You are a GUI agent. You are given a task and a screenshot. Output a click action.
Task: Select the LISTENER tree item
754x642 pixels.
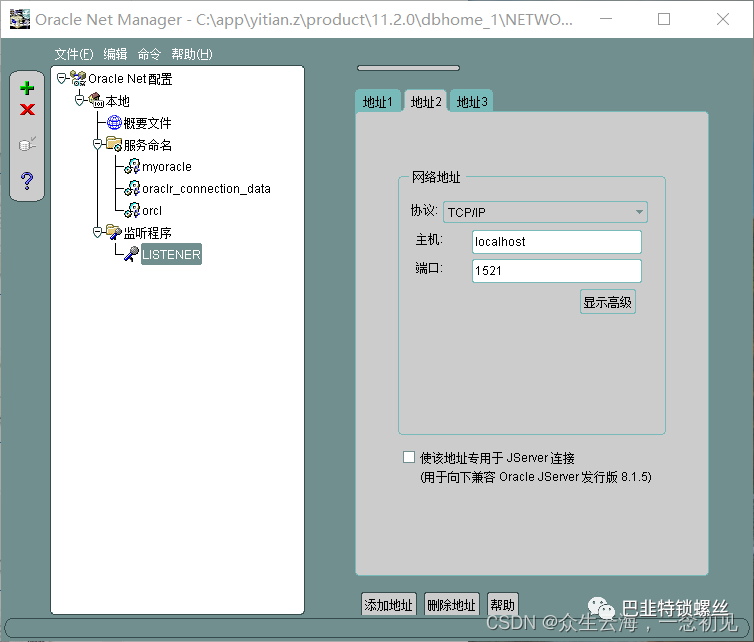171,254
